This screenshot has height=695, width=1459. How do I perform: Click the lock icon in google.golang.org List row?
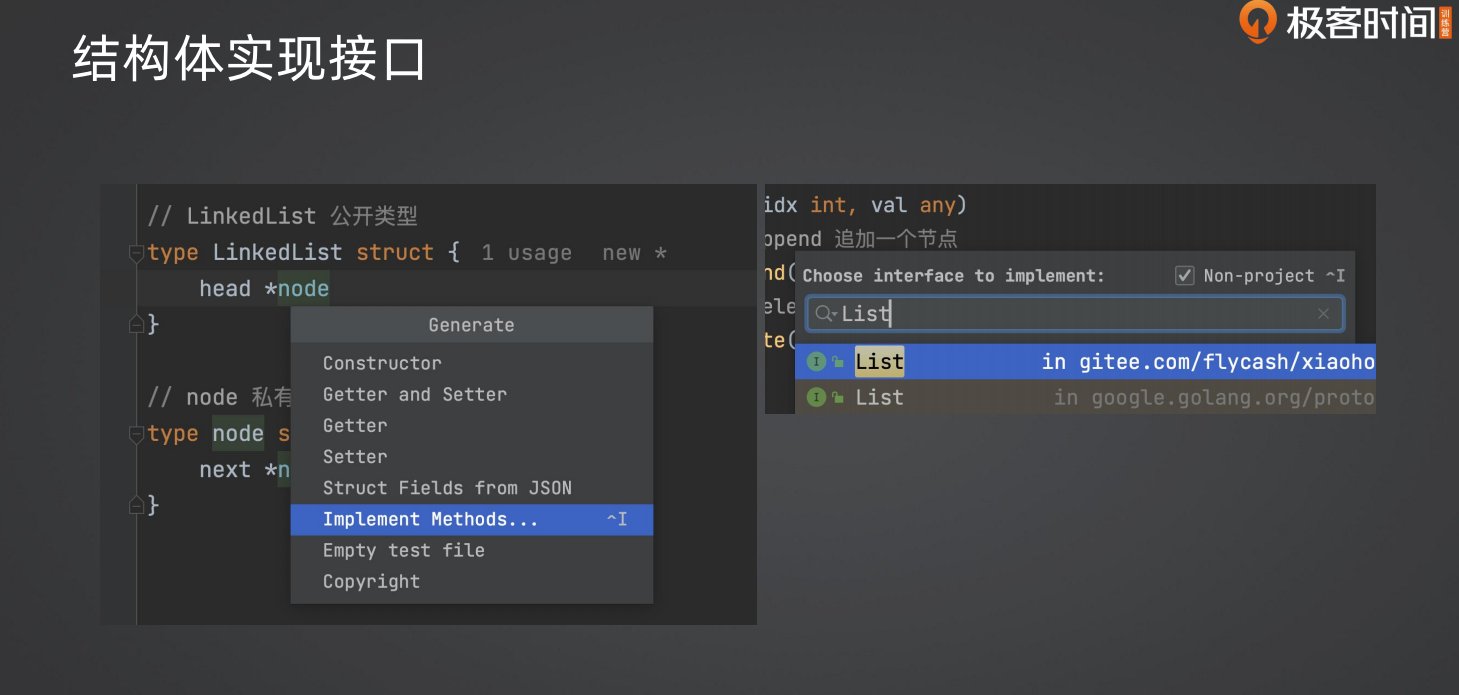click(x=838, y=399)
